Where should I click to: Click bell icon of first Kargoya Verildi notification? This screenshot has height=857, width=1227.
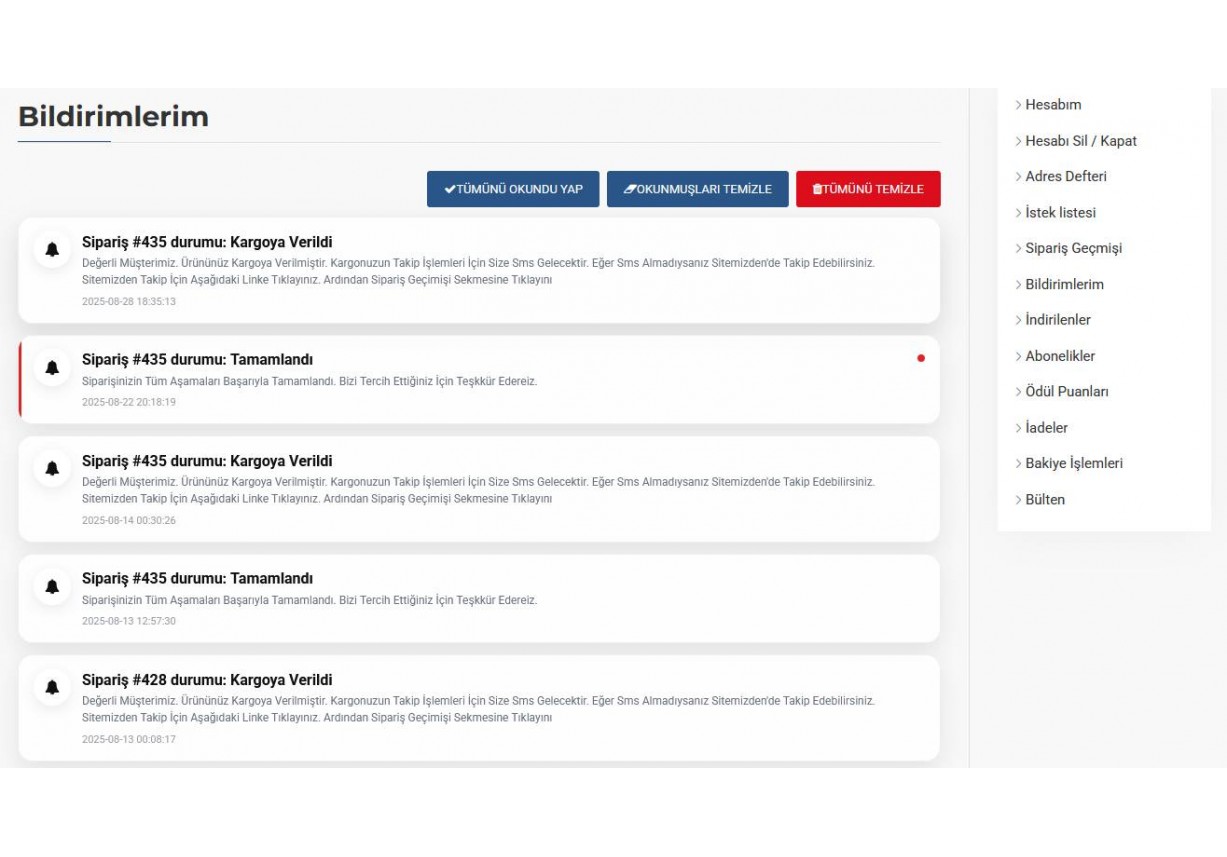click(x=52, y=249)
